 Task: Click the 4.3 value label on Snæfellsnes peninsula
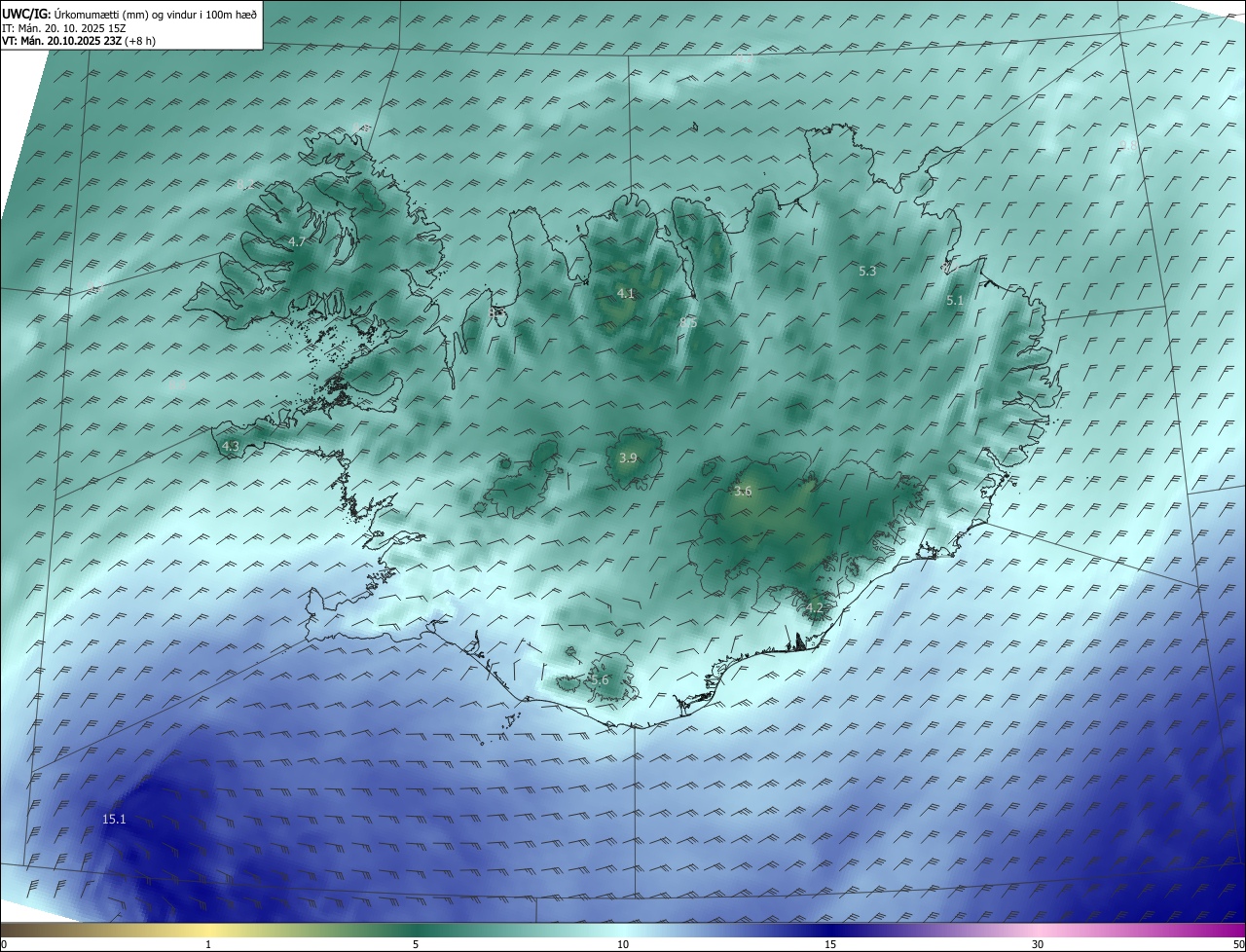(x=231, y=446)
